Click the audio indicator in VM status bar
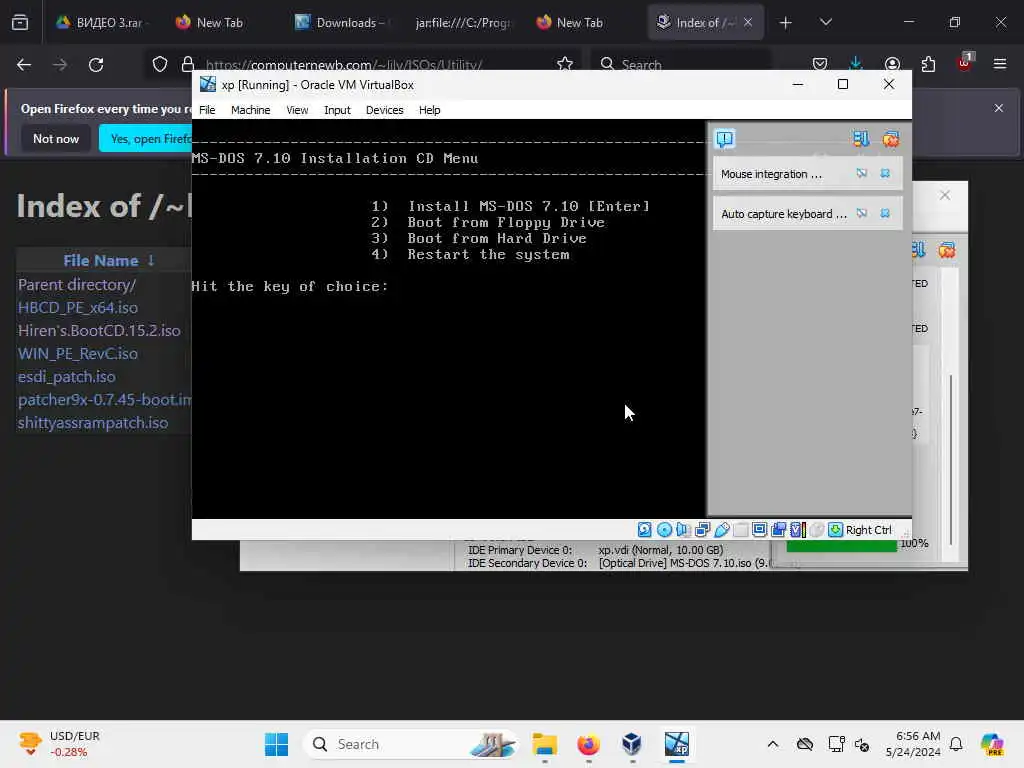Screen dimensions: 1024x768 (683, 530)
